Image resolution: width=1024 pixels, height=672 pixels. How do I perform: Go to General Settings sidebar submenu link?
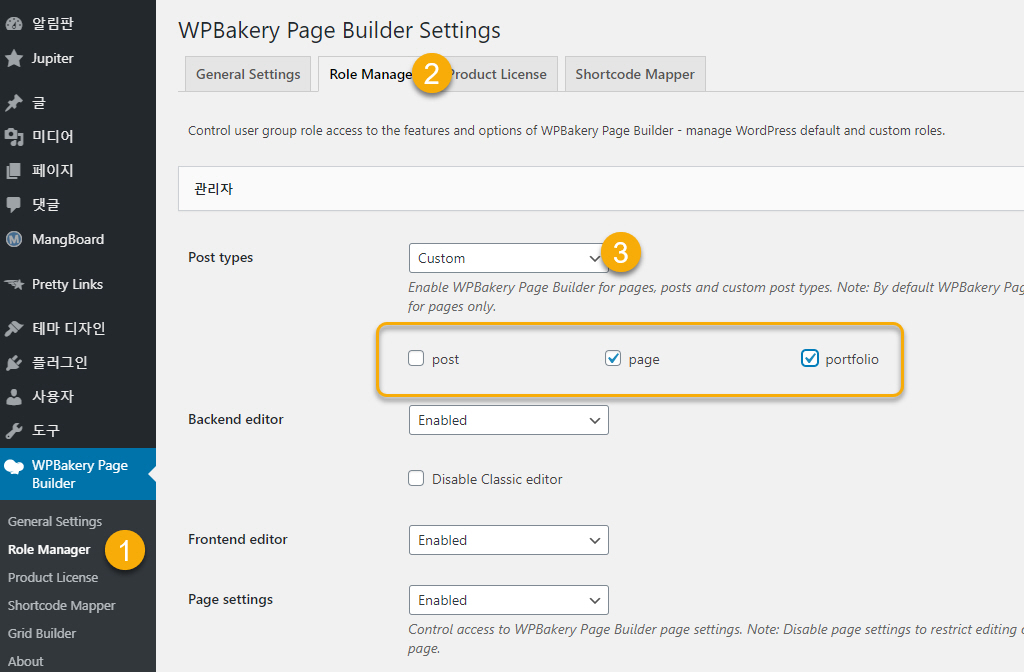coord(55,521)
